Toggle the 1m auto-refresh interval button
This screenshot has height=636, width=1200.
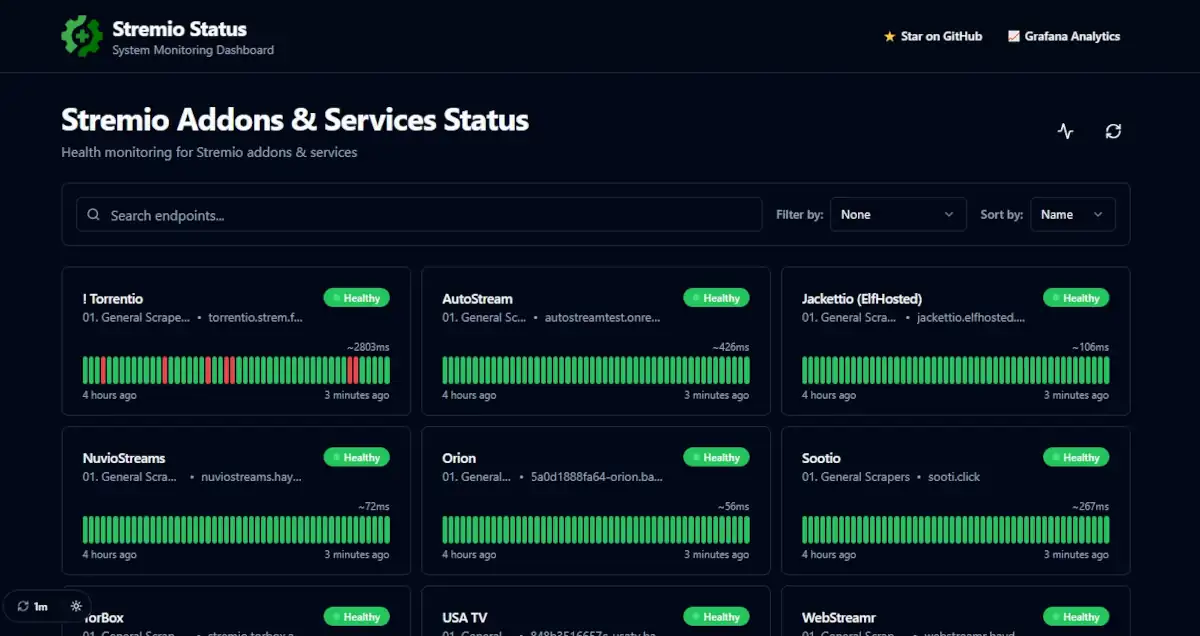(x=32, y=606)
